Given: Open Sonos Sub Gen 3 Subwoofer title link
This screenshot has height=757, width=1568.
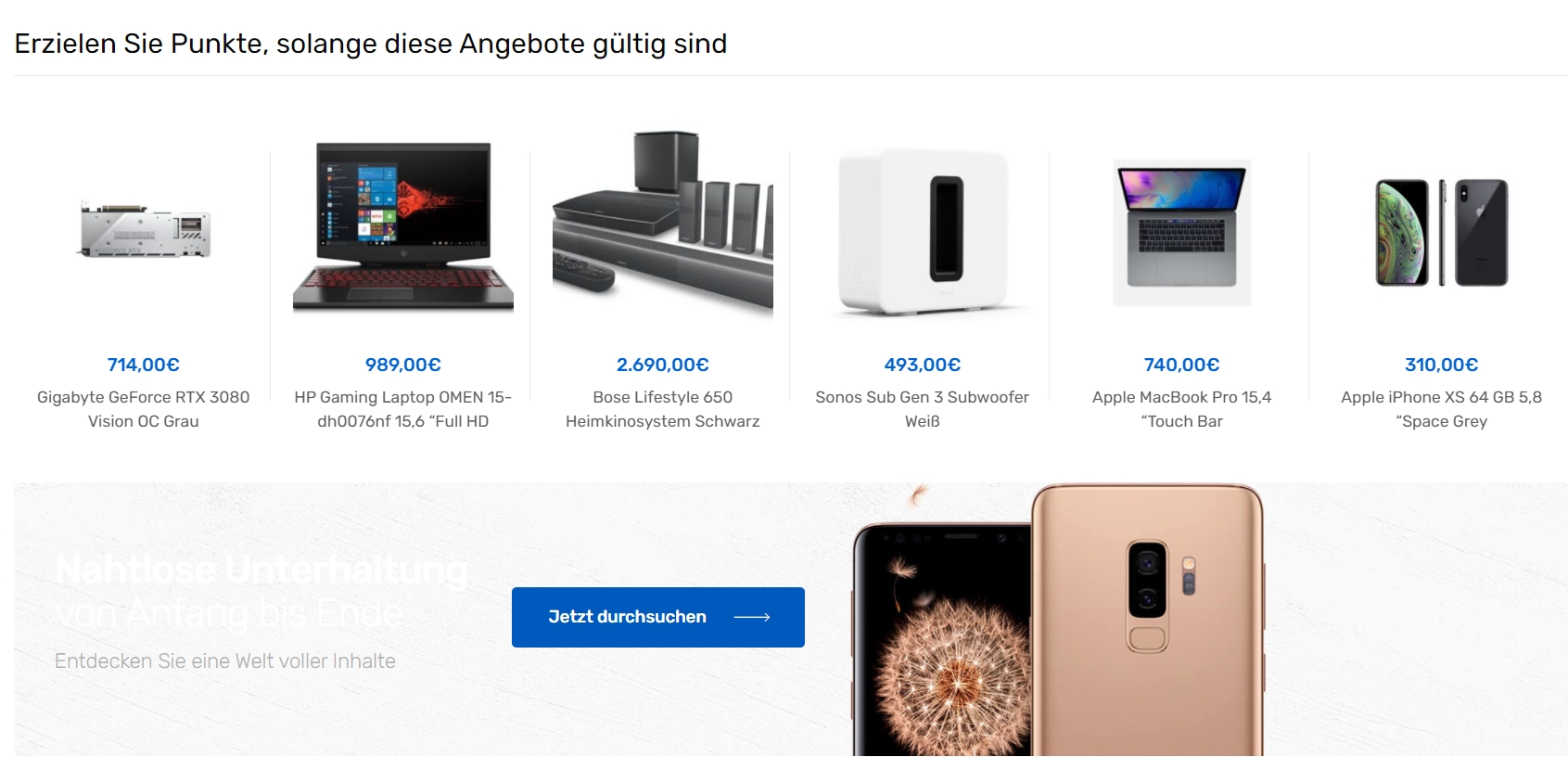Looking at the screenshot, I should [923, 409].
